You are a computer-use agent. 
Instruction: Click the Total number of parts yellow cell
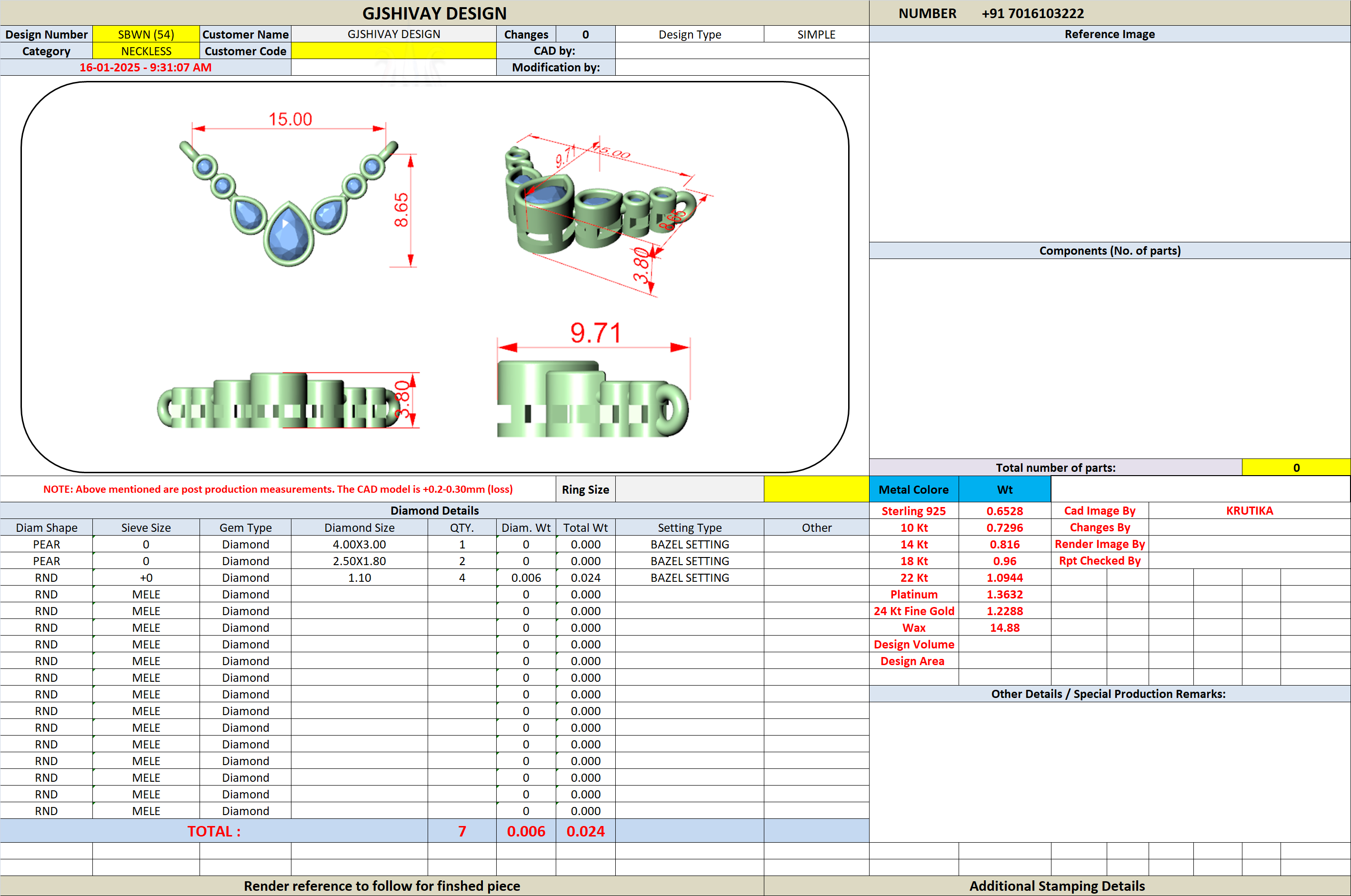[x=1296, y=468]
